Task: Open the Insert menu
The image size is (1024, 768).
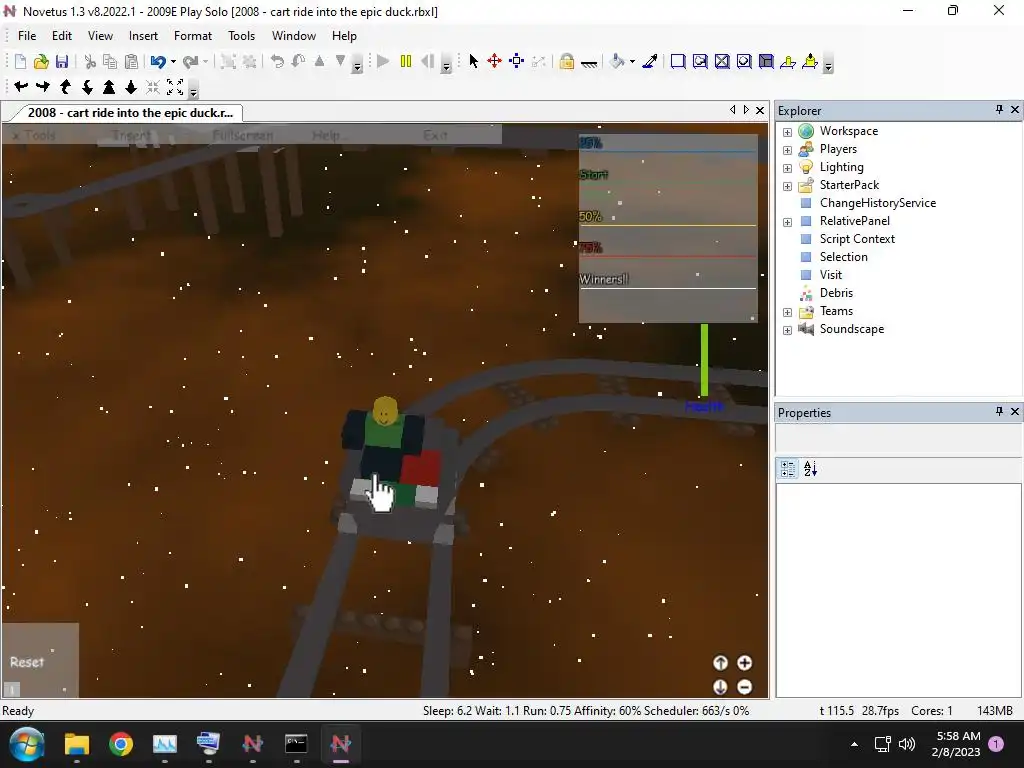Action: coord(143,36)
